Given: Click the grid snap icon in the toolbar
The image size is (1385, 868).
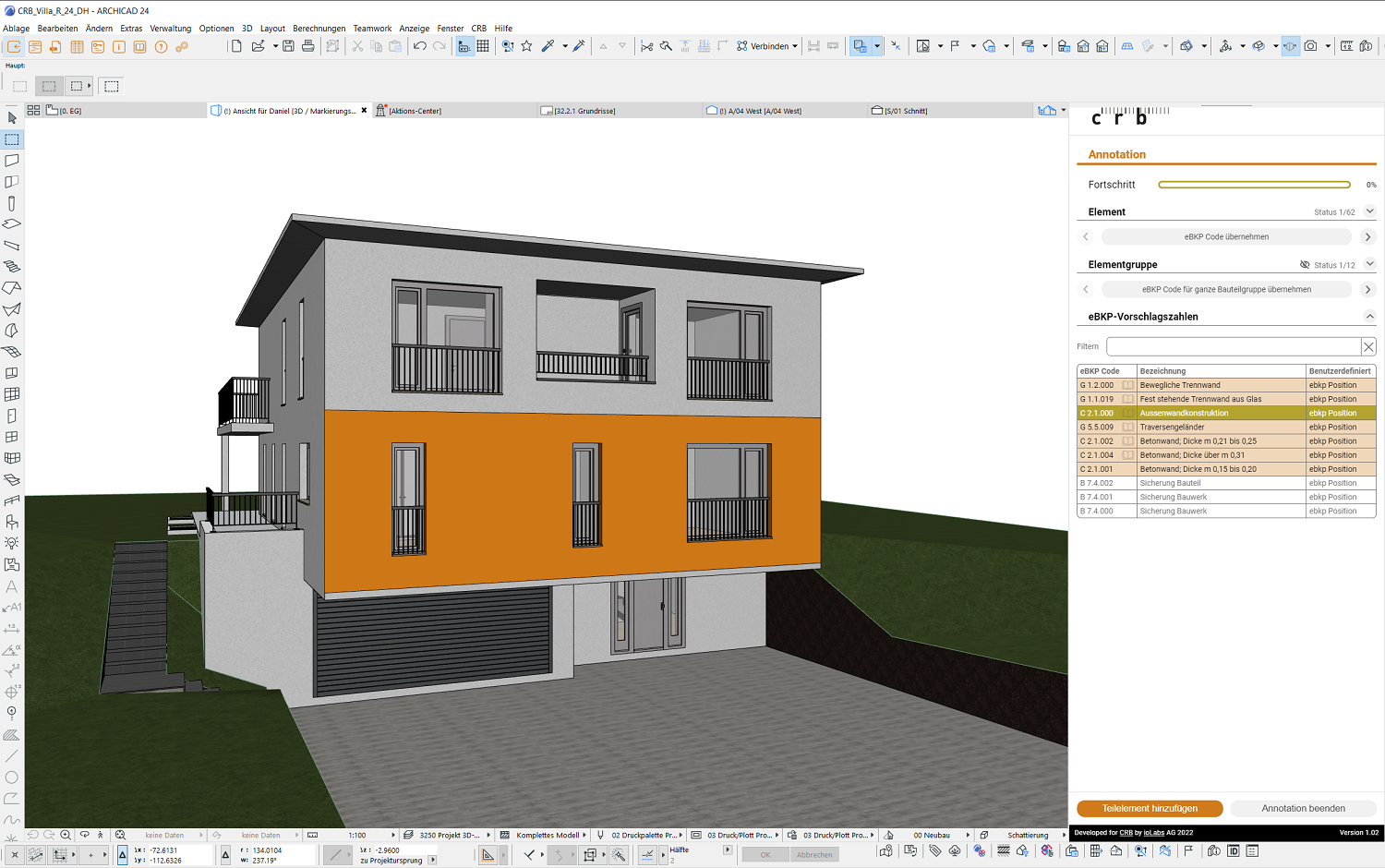Looking at the screenshot, I should [483, 46].
